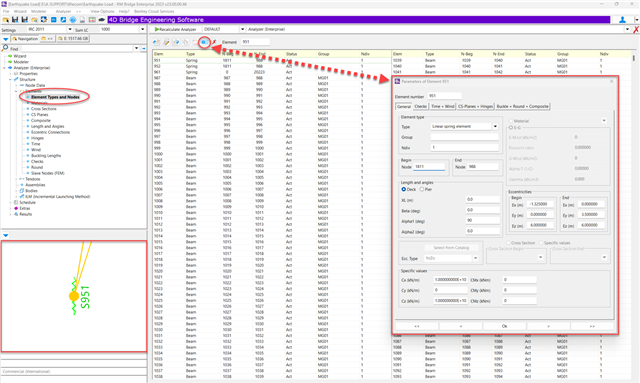Open the Cross Section Begin dropdown
Screen dimensions: 640x383
(x=540, y=257)
